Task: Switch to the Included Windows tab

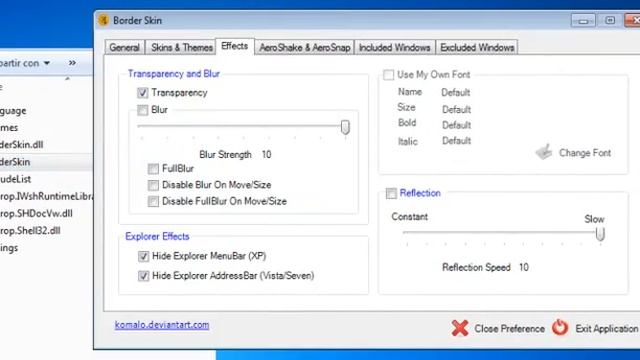Action: pyautogui.click(x=394, y=47)
